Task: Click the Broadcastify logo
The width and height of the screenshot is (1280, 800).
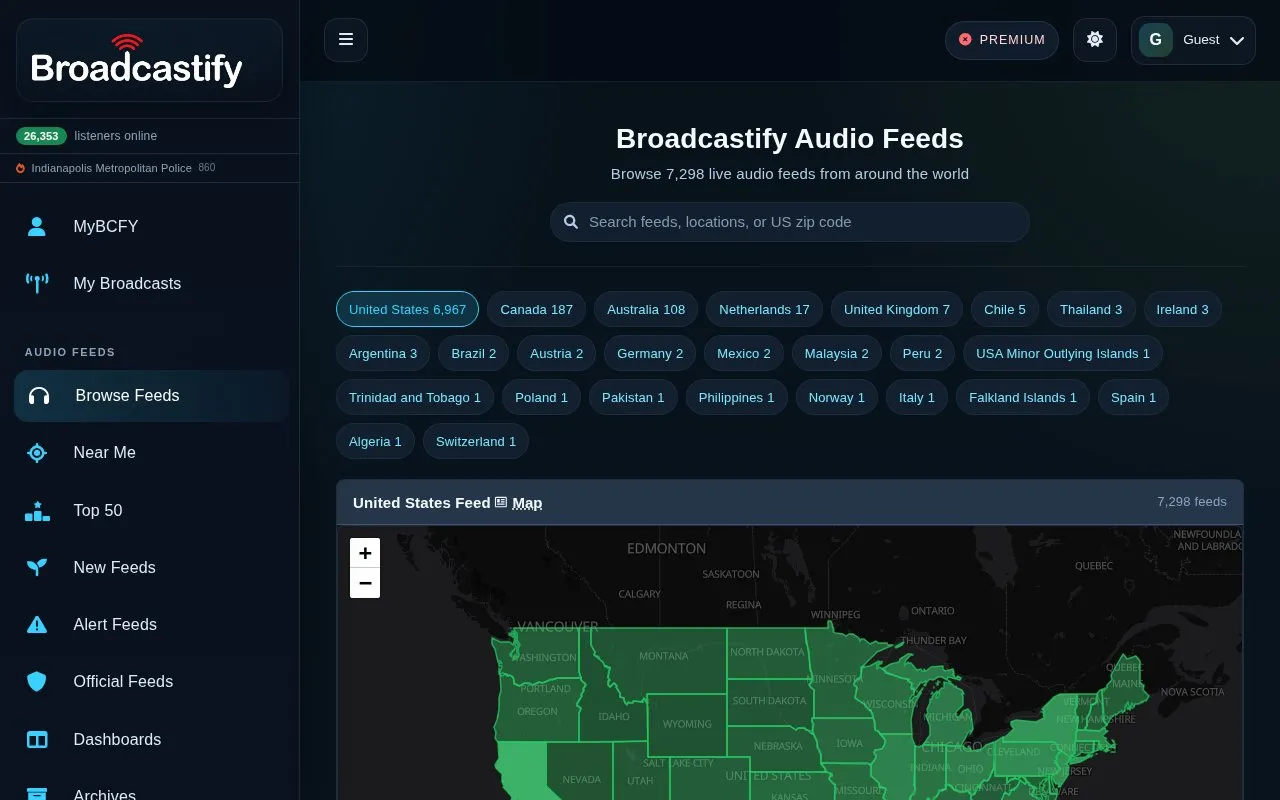Action: point(149,60)
